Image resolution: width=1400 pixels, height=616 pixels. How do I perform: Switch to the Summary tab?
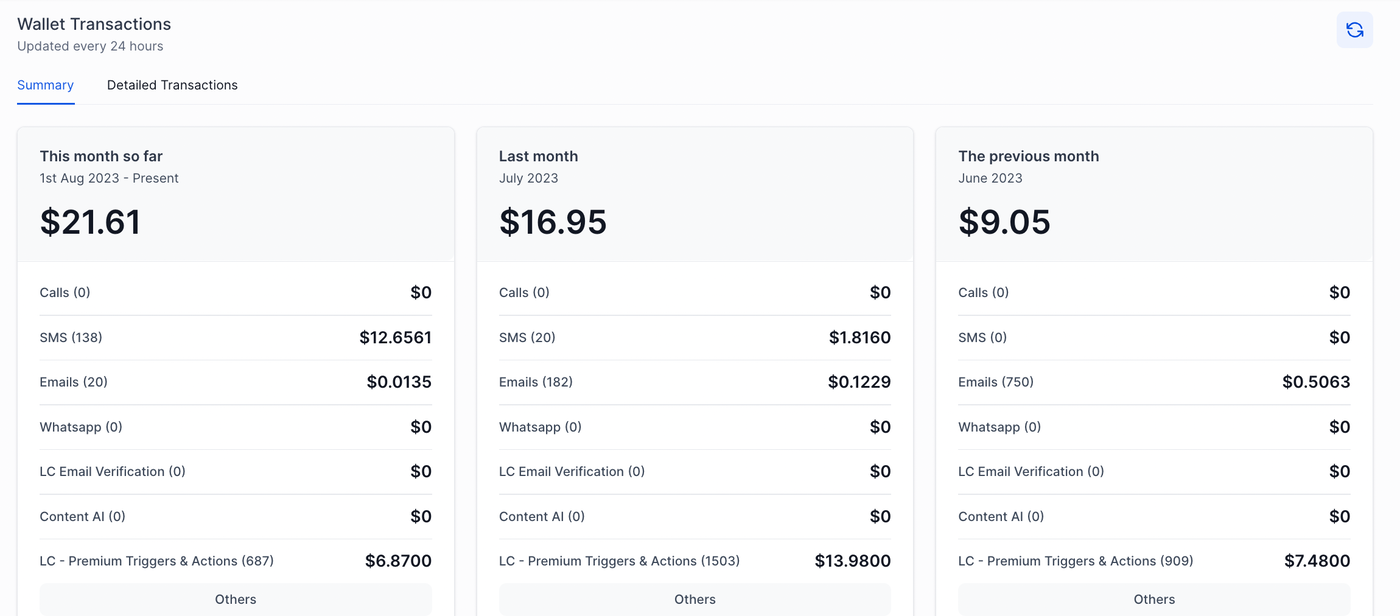point(45,85)
